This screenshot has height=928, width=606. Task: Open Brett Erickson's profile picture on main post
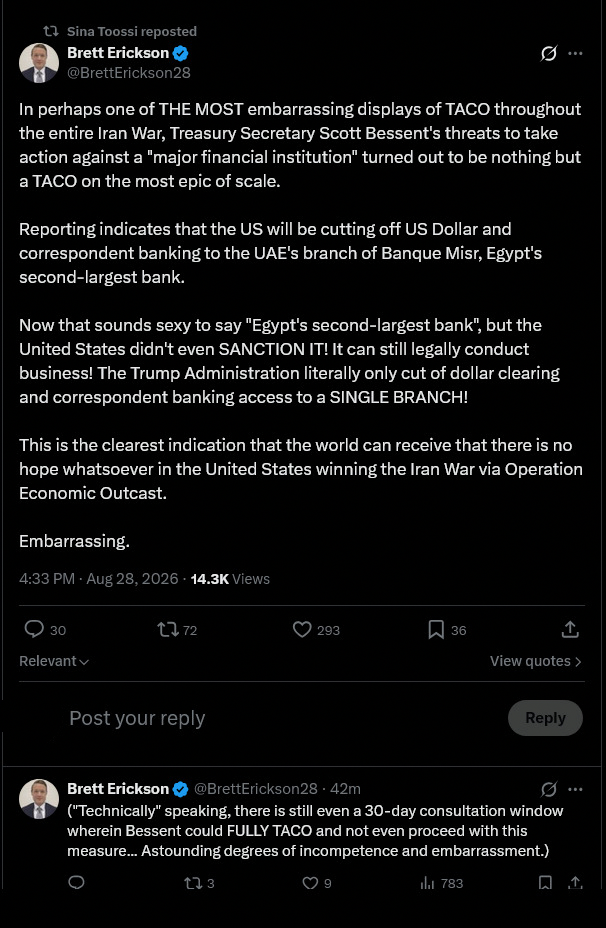[x=39, y=63]
